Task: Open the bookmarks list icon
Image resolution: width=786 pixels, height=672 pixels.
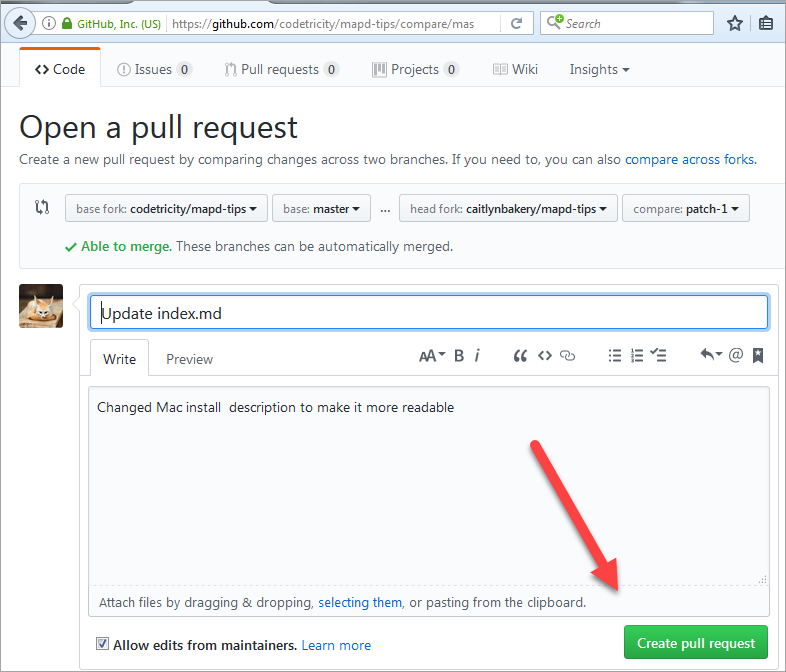Action: click(x=765, y=23)
